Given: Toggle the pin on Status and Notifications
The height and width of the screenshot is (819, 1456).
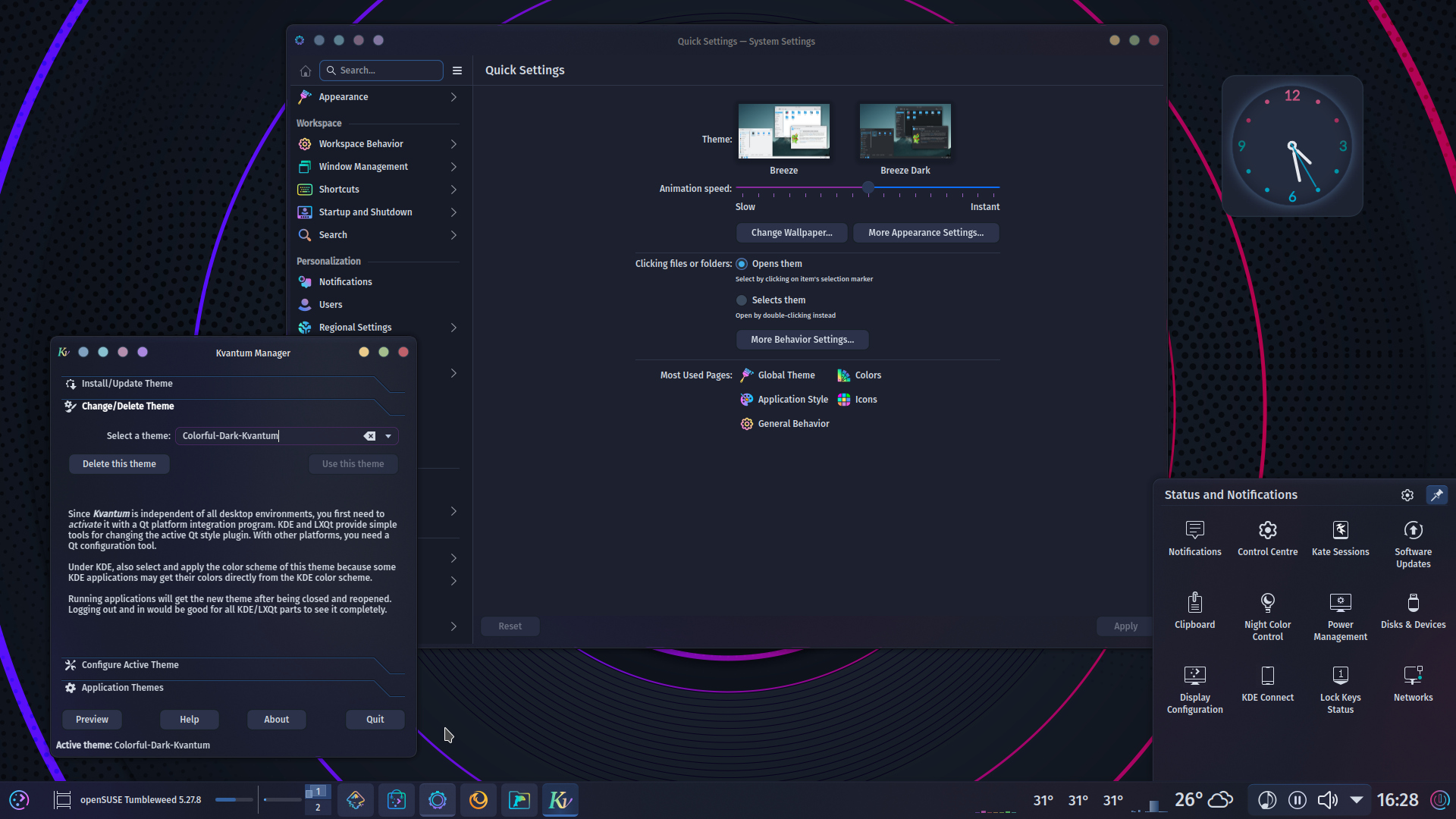Looking at the screenshot, I should [x=1436, y=495].
